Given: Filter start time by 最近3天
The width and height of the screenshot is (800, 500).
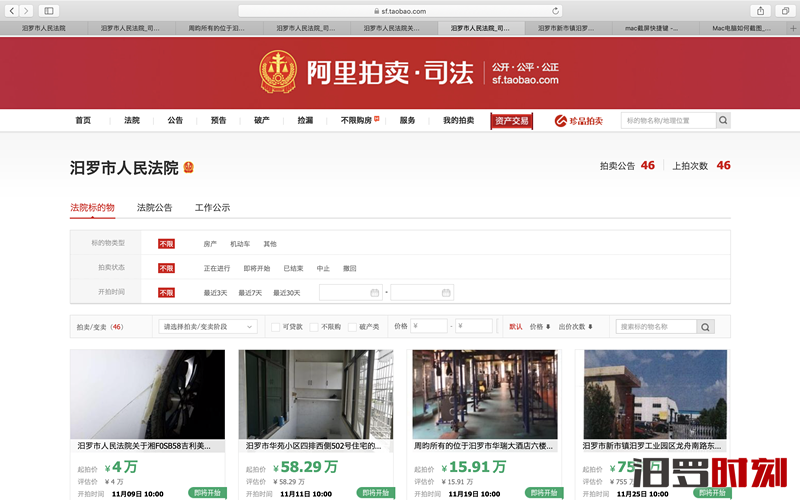Looking at the screenshot, I should pyautogui.click(x=215, y=293).
